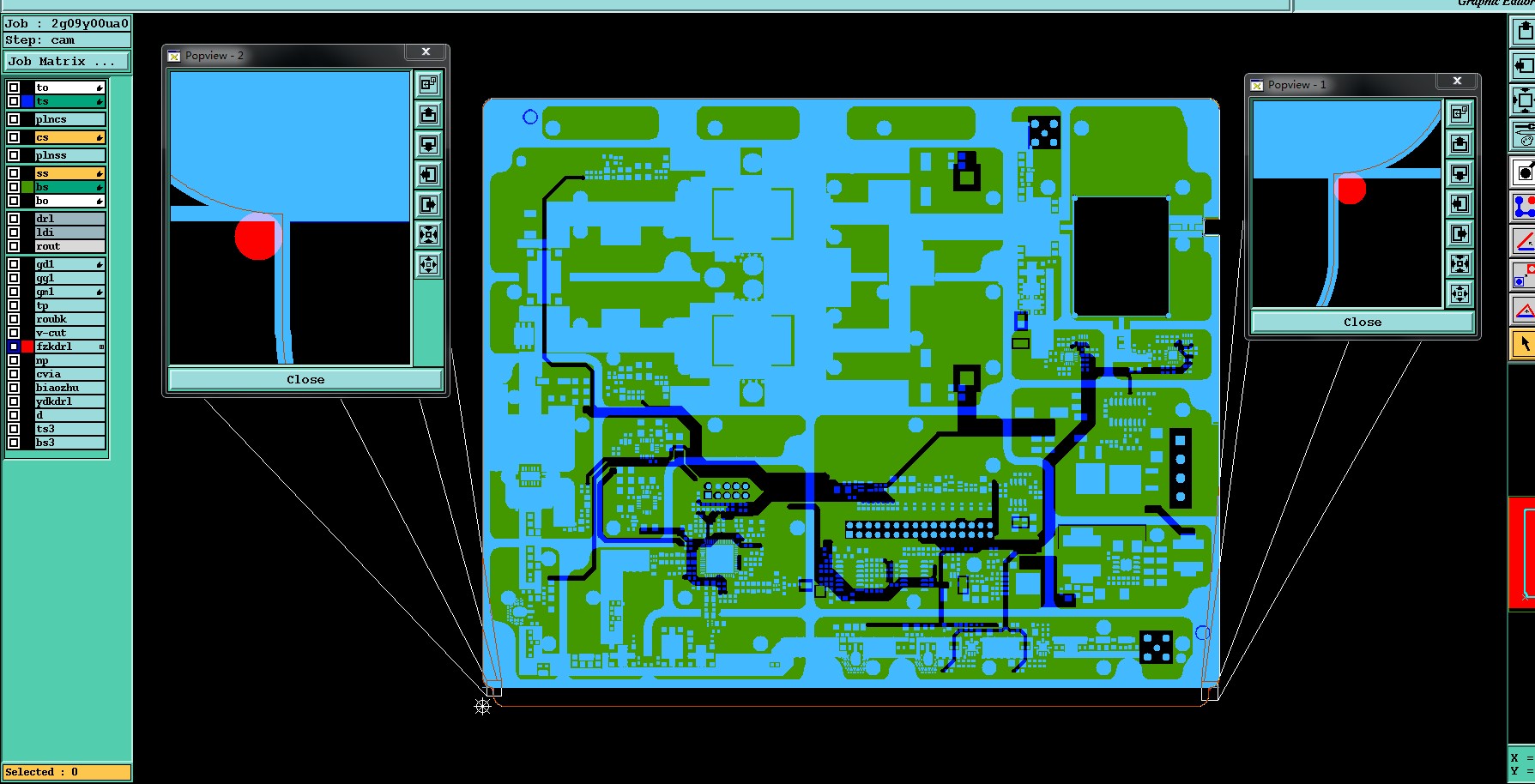Click the Selected : 0 status field

click(x=67, y=772)
